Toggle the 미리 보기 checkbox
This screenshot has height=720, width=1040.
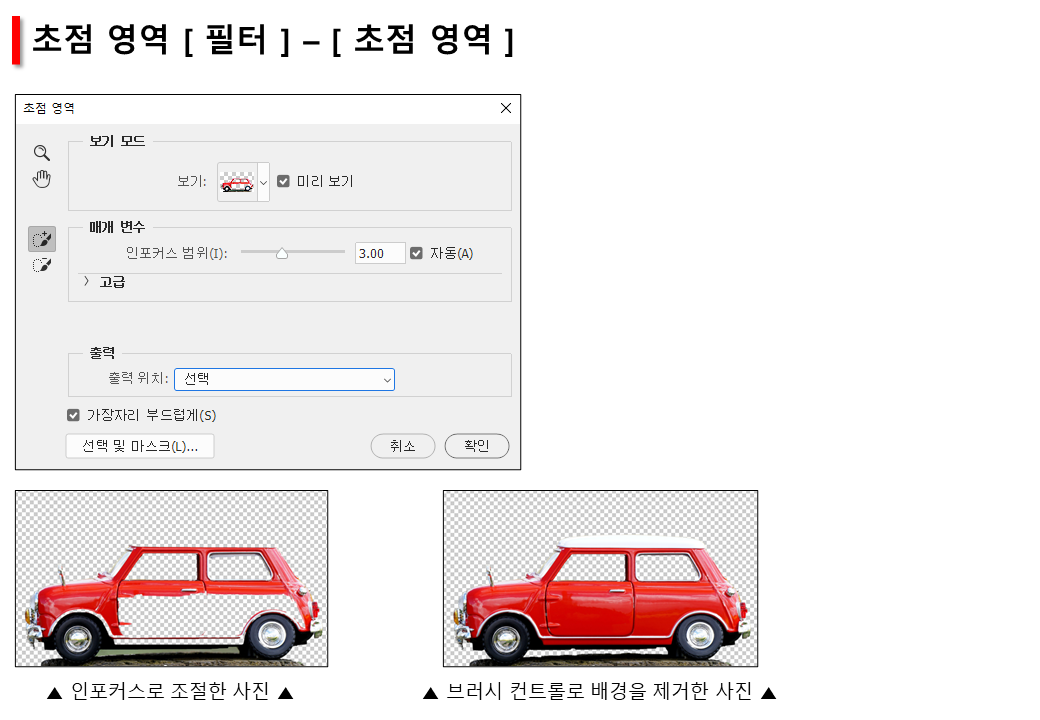tap(283, 181)
